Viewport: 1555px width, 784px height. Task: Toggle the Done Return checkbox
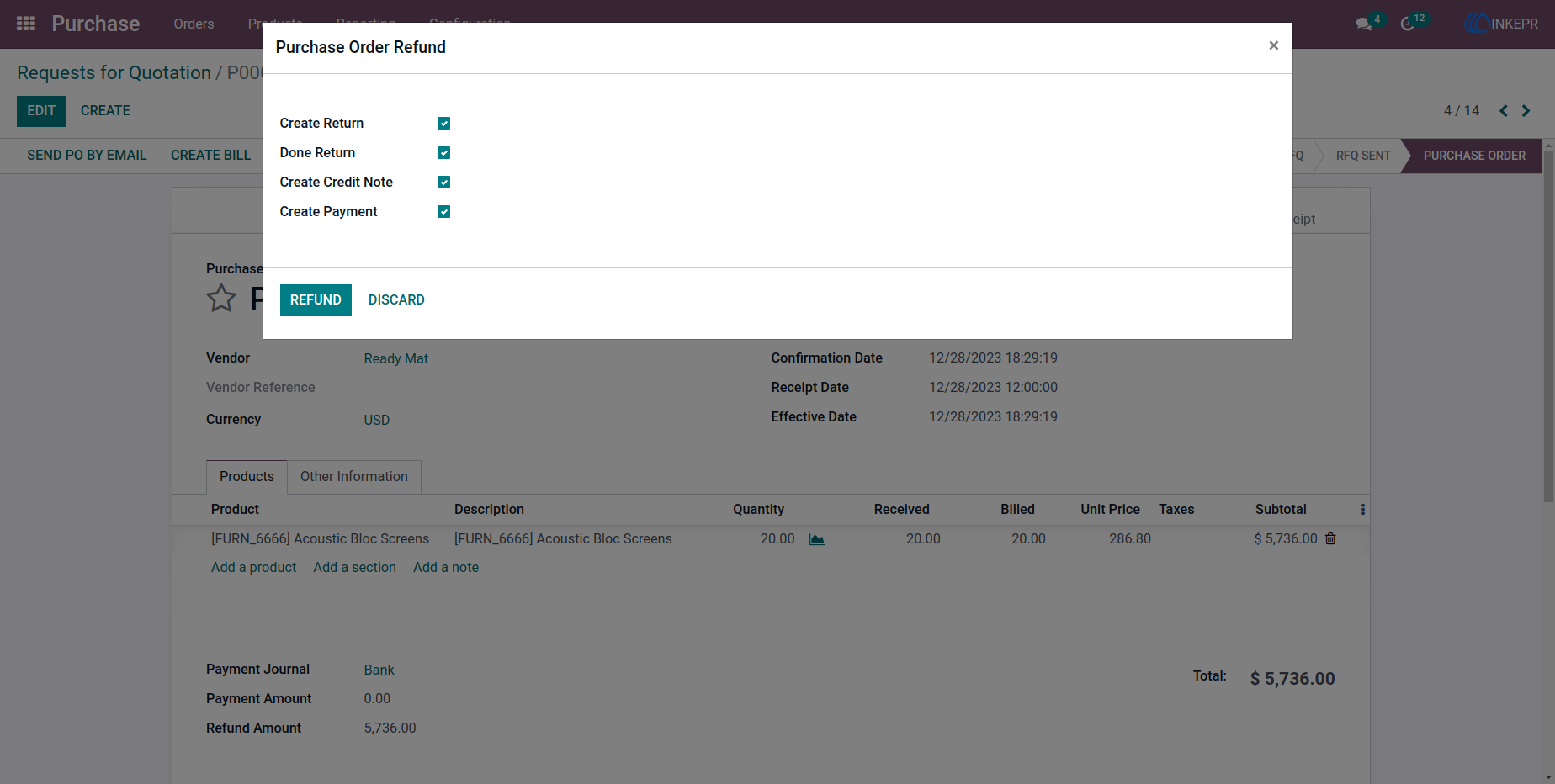tap(443, 153)
